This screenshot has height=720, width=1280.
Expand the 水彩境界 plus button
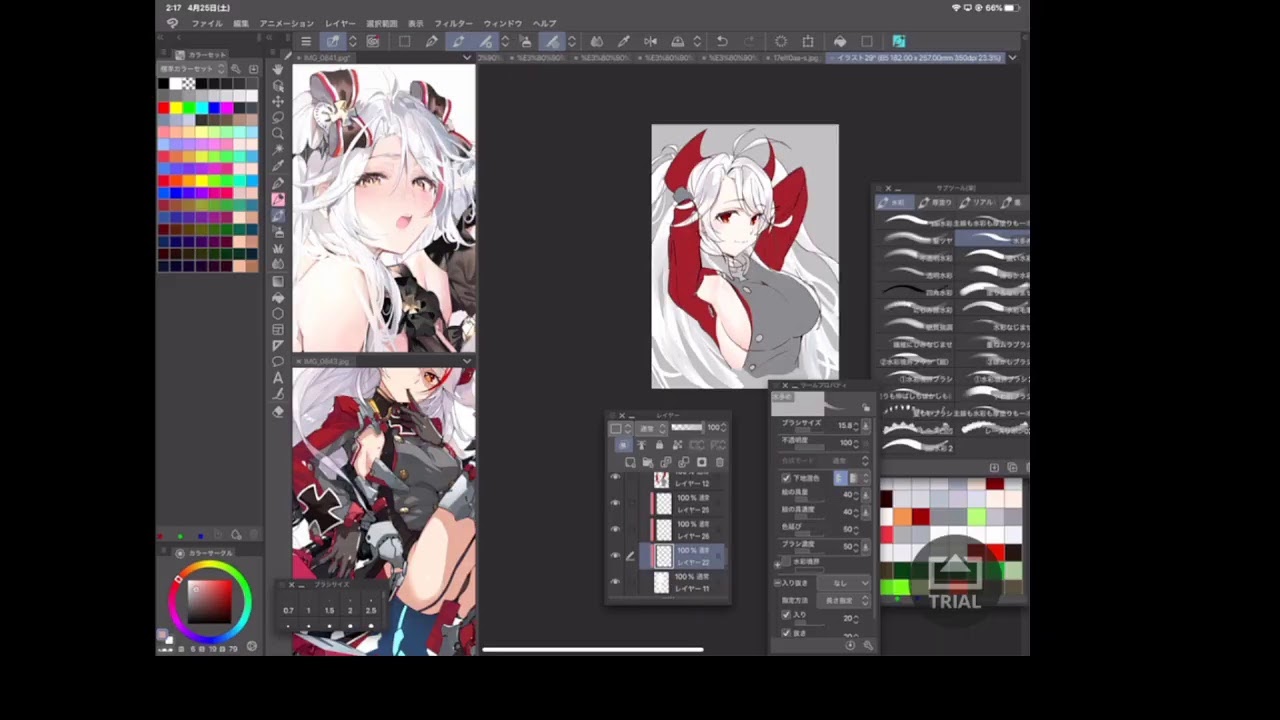click(x=777, y=564)
